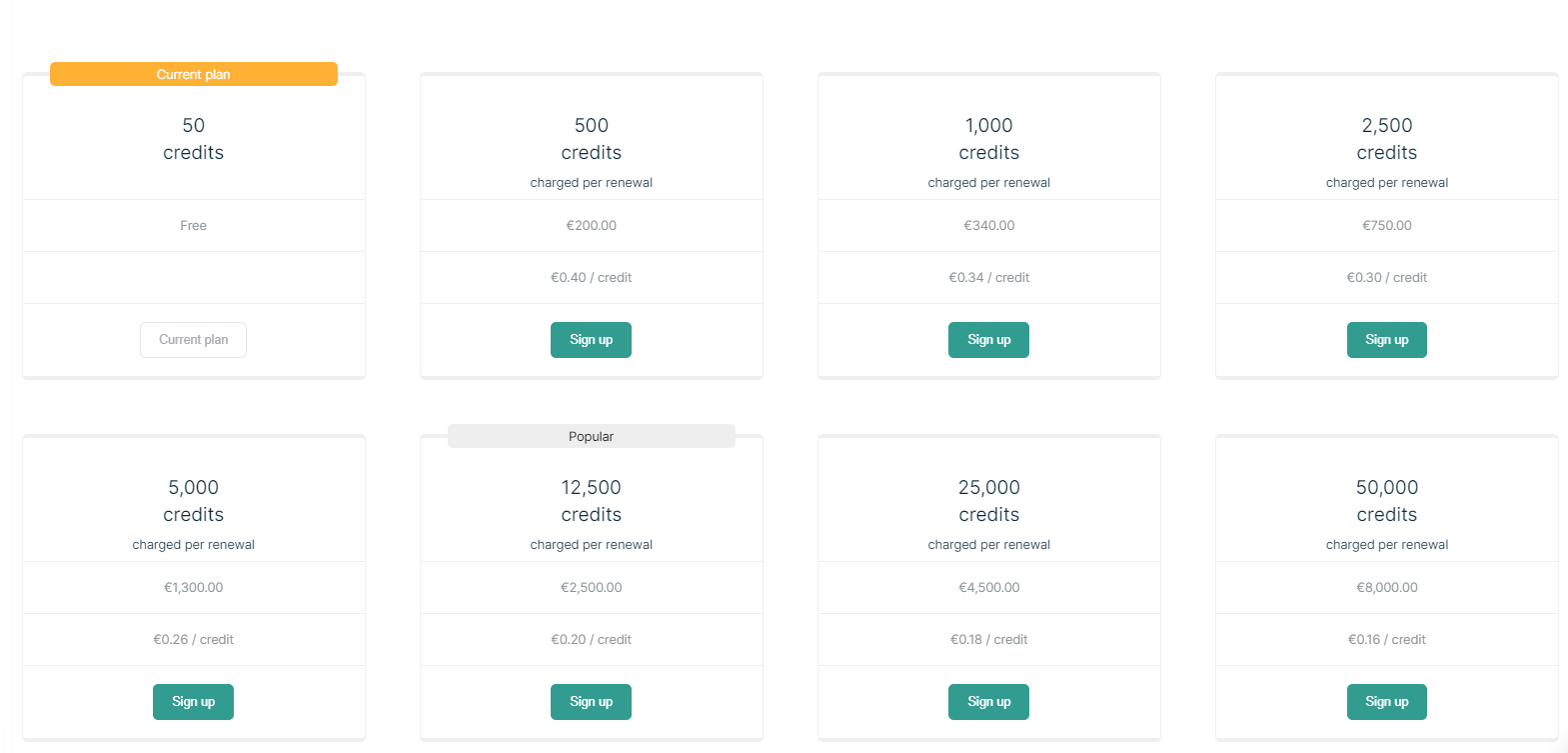Sign up for the 500 credits plan

click(591, 340)
